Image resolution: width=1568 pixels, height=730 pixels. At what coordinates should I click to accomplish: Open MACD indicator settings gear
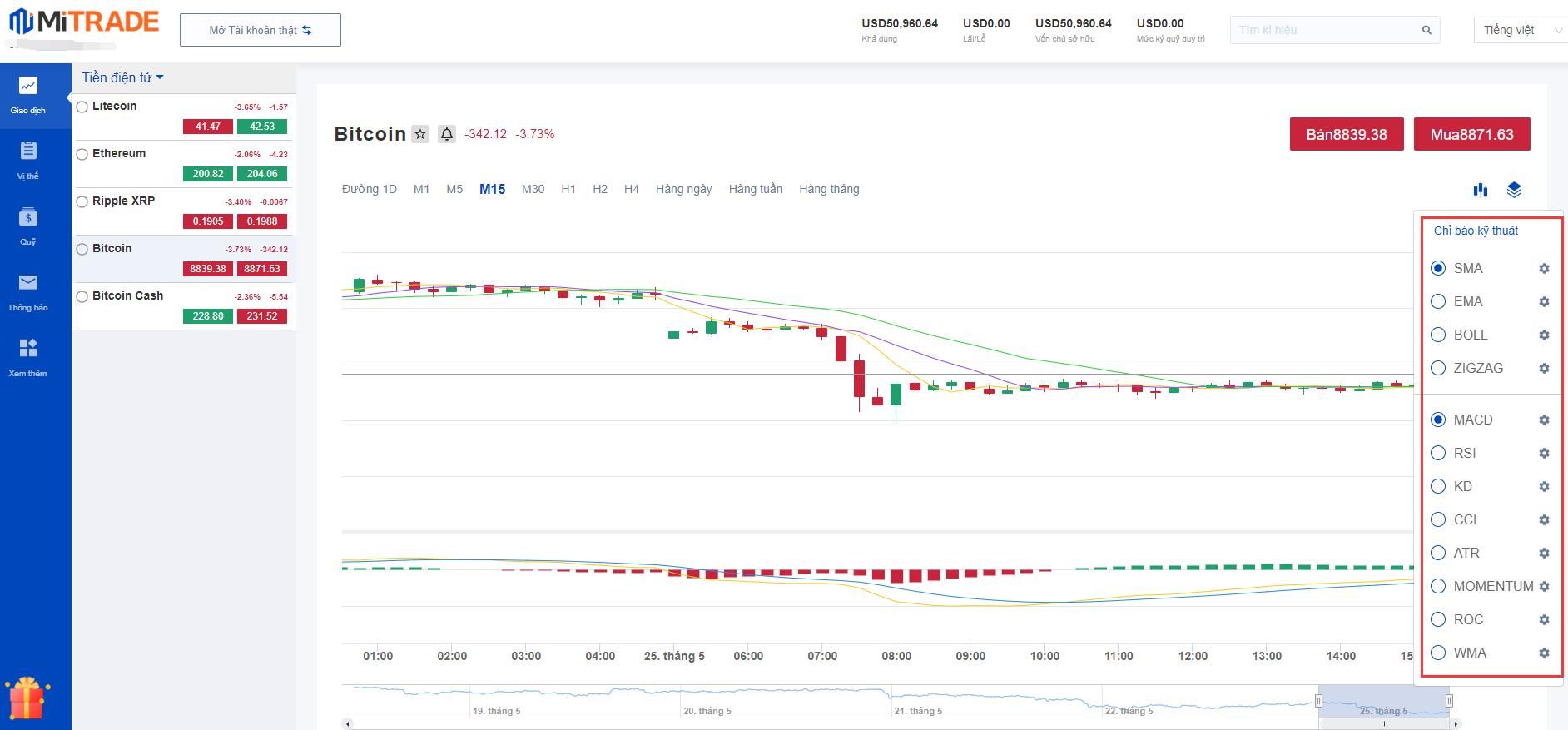click(1544, 420)
